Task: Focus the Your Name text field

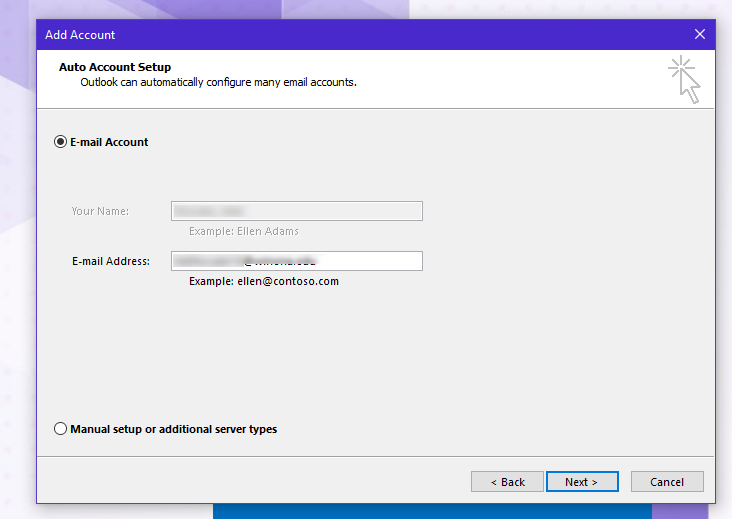Action: 297,211
